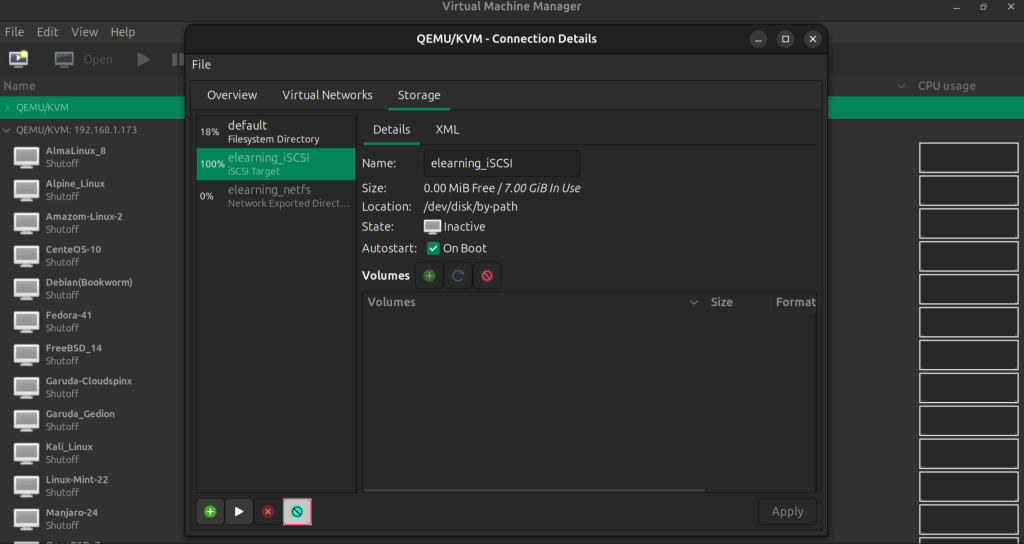Select Debian(Bookworm) VM icon
Screen dimensions: 1024x544
pyautogui.click(x=27, y=289)
